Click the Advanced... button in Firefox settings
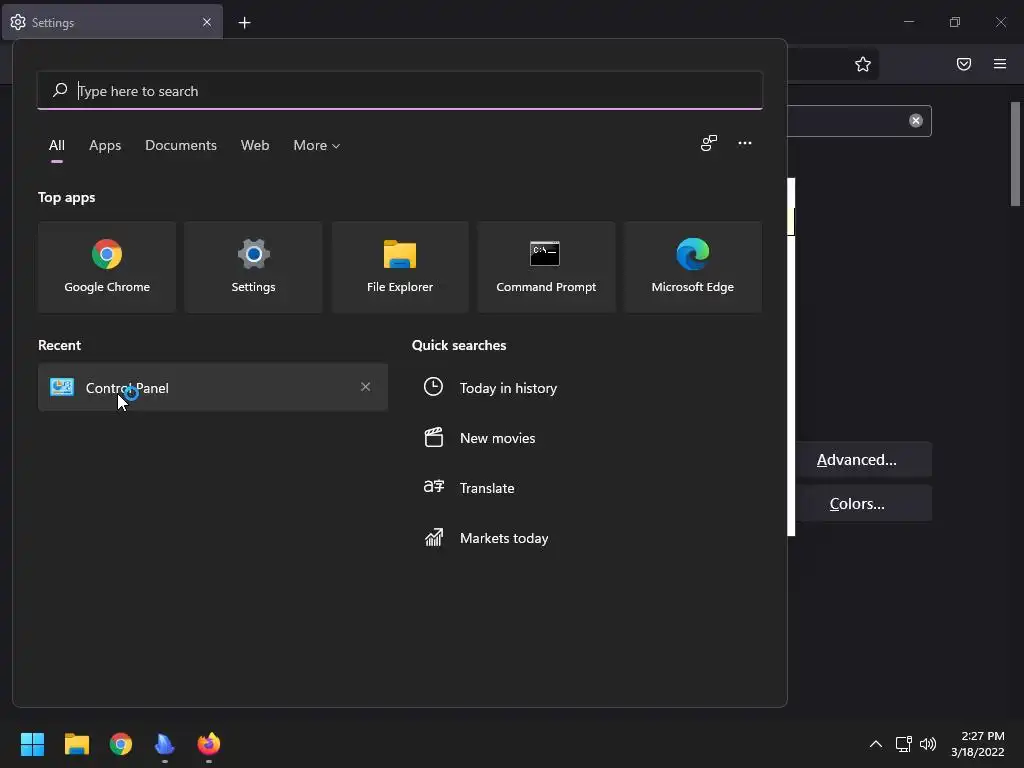This screenshot has height=768, width=1024. pyautogui.click(x=863, y=460)
